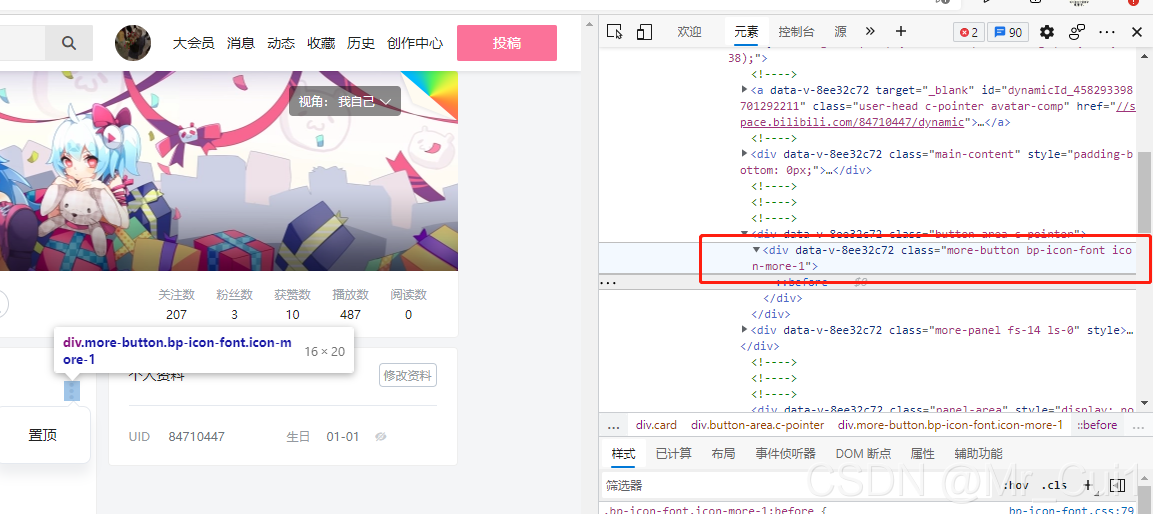Expand the more-panel div node
This screenshot has height=514, width=1153.
(x=745, y=330)
